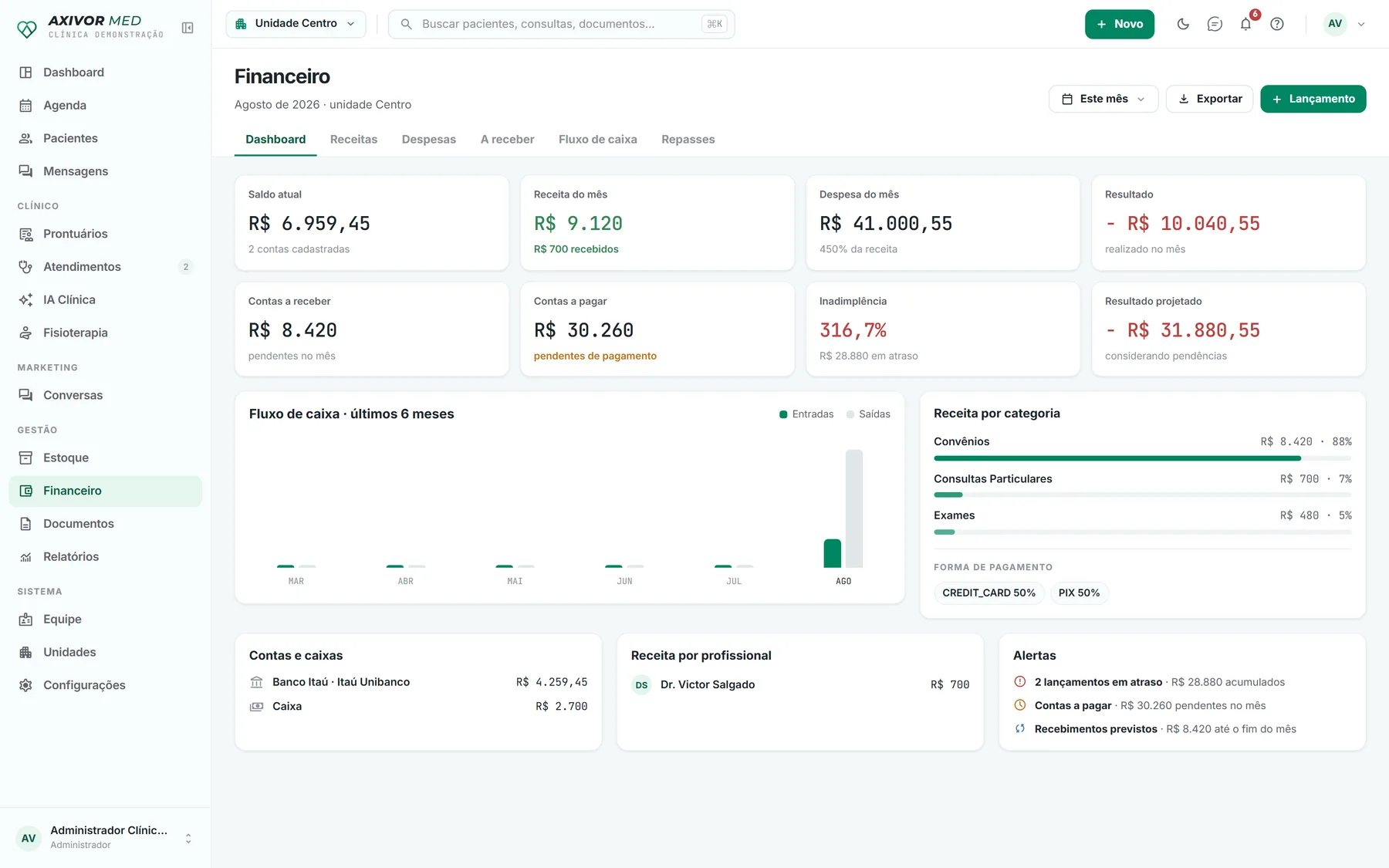
Task: Toggle Saídas legend in cash flow chart
Action: pos(868,414)
